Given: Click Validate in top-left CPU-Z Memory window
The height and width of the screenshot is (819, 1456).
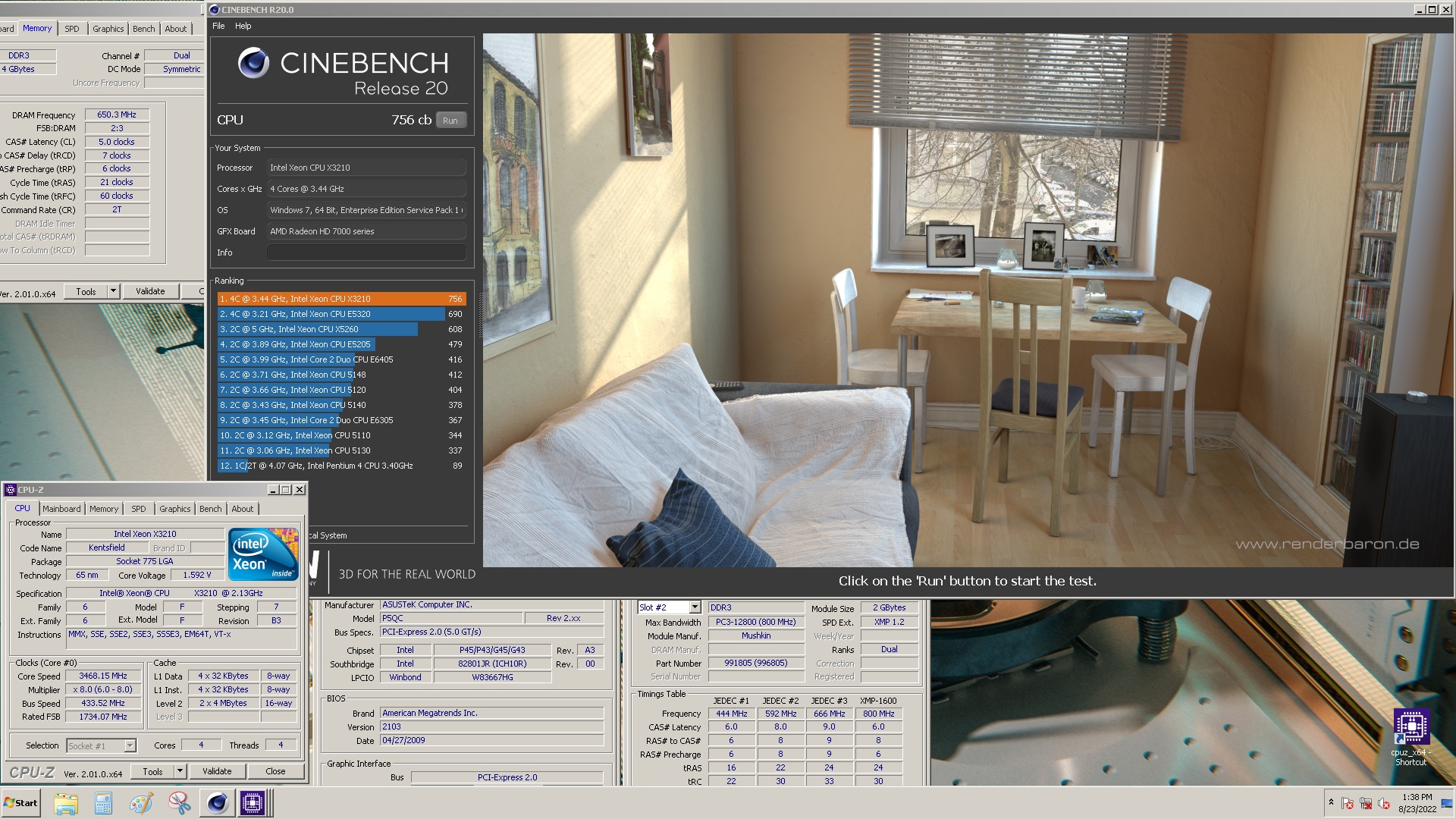Looking at the screenshot, I should tap(150, 291).
